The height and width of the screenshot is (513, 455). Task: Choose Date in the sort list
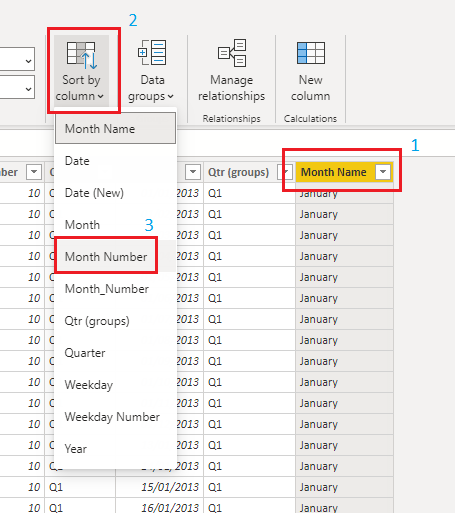pos(115,161)
